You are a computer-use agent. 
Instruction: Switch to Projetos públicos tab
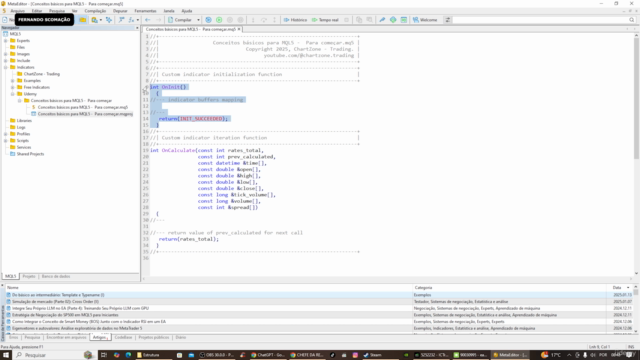(x=153, y=338)
